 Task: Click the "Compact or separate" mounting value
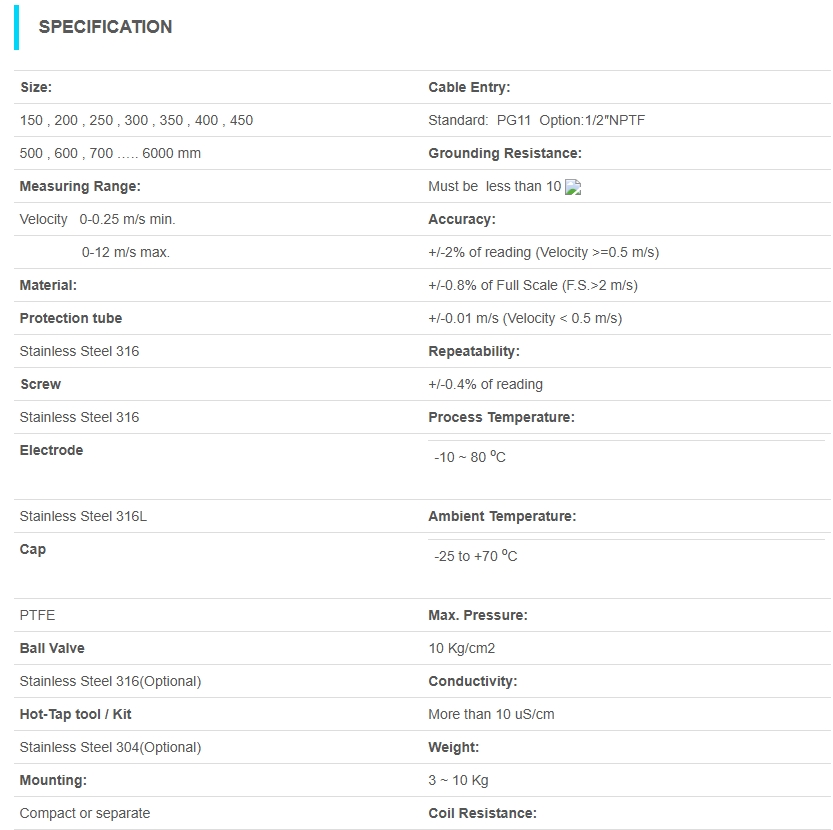(x=85, y=813)
